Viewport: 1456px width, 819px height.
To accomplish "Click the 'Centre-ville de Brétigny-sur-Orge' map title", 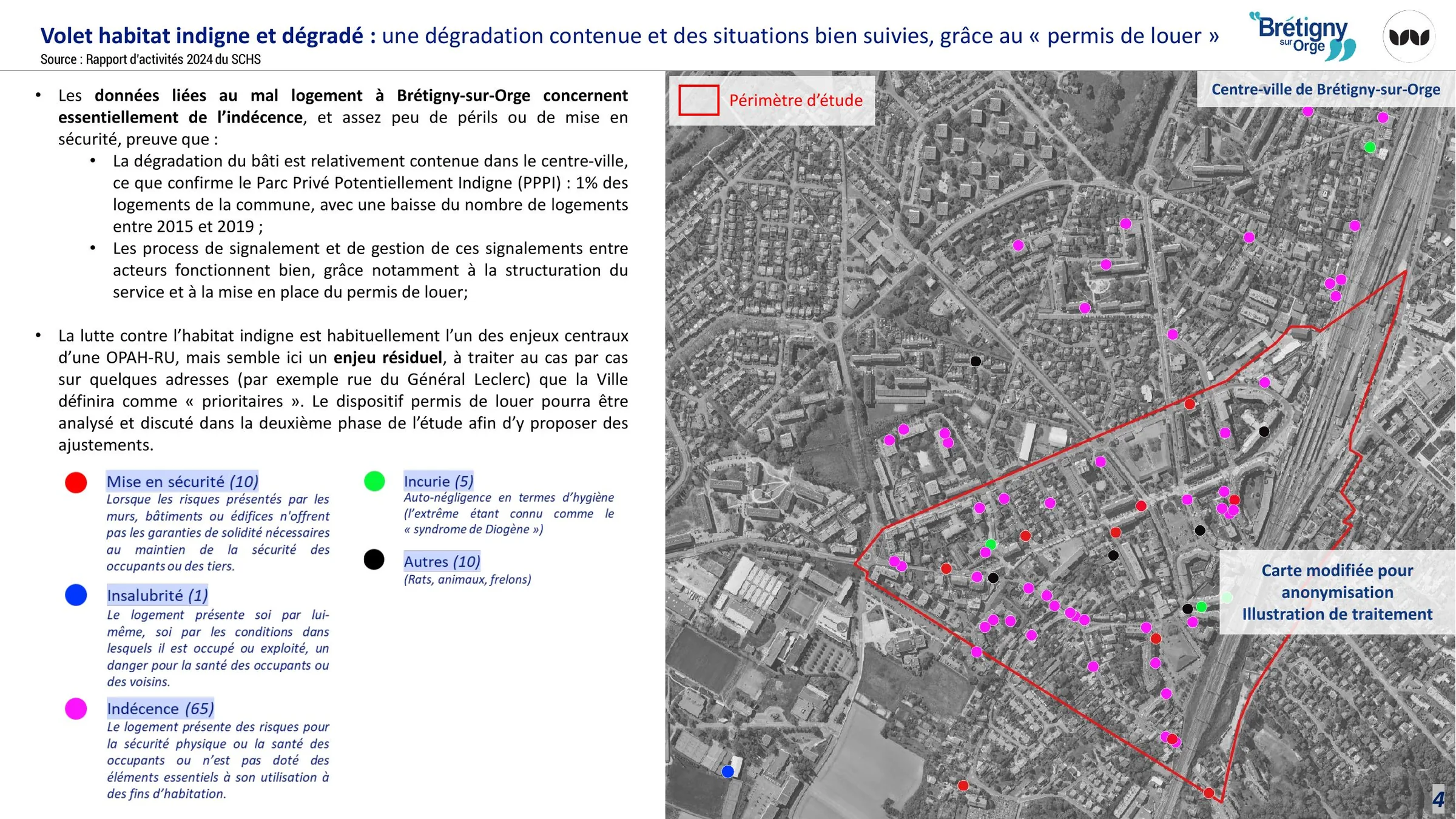I will 1326,89.
